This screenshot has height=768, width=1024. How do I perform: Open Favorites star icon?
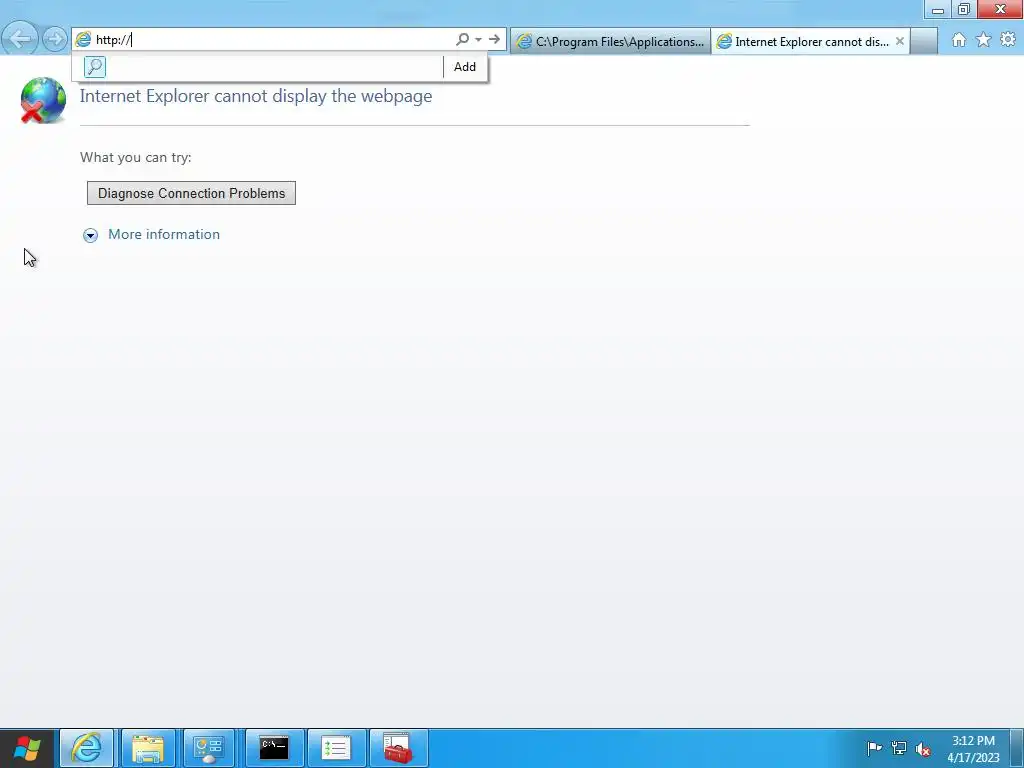tap(983, 40)
